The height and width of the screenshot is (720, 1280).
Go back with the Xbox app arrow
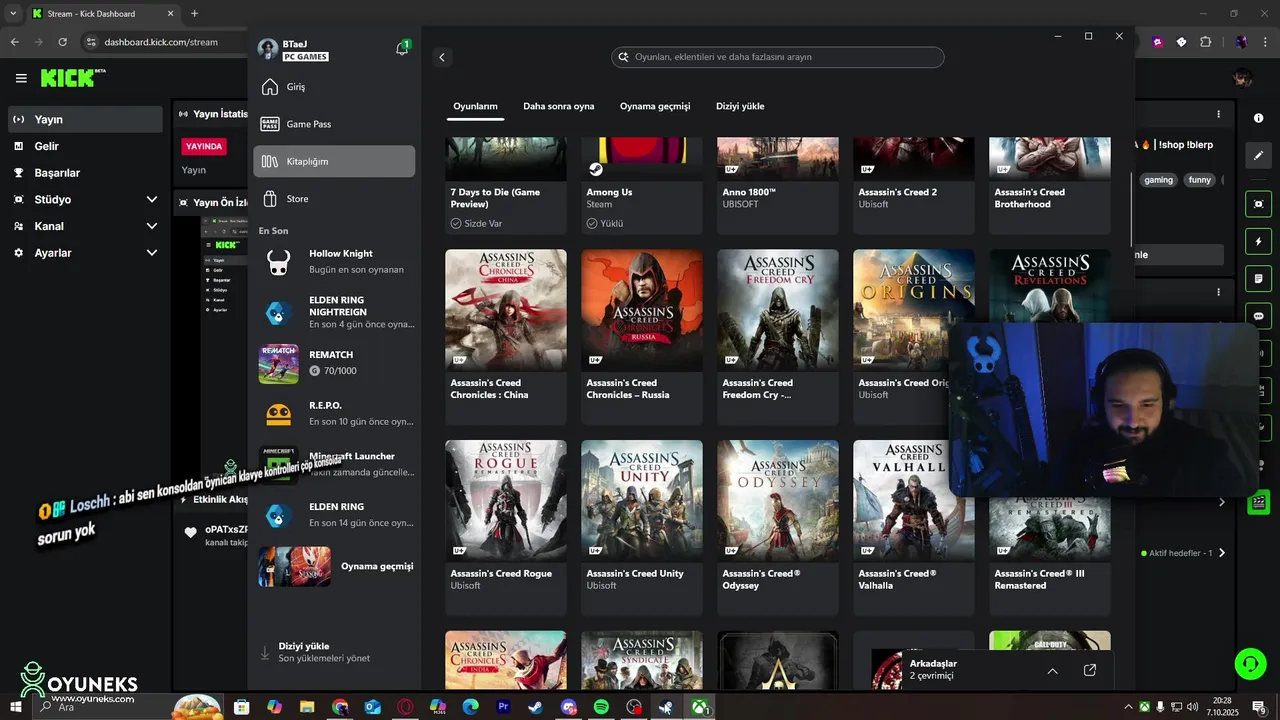tap(442, 57)
